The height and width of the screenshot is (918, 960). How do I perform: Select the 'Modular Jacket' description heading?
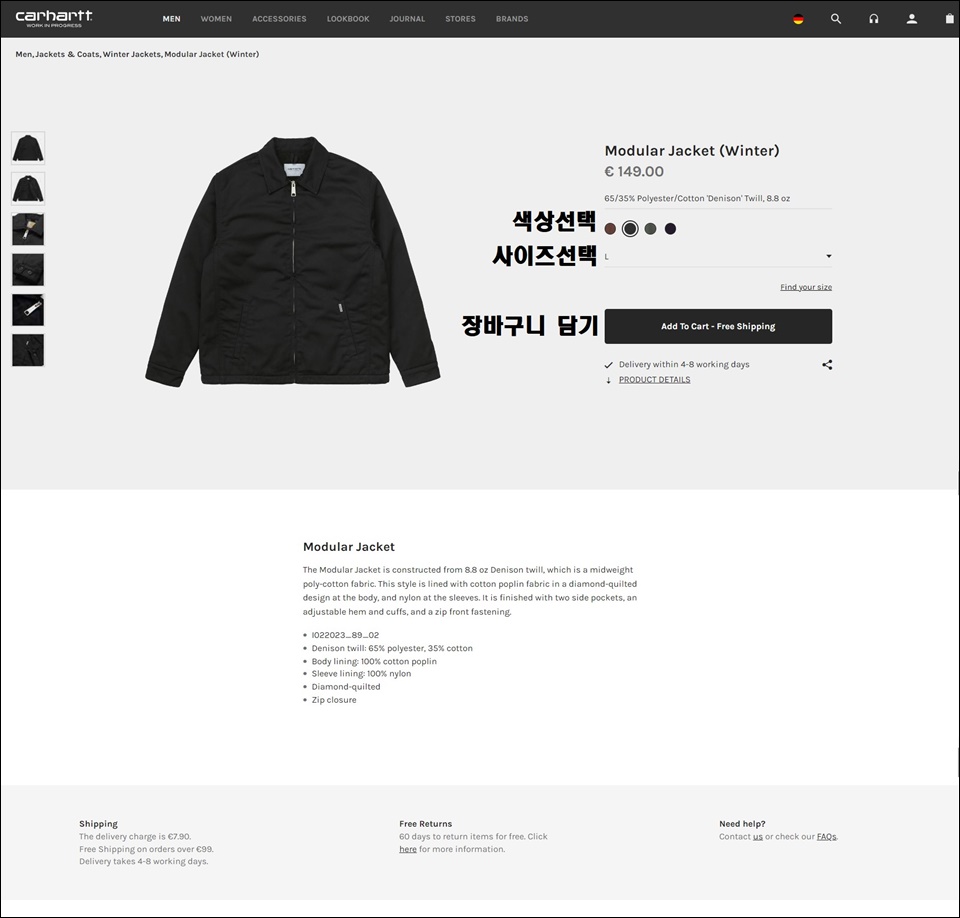pyautogui.click(x=349, y=547)
